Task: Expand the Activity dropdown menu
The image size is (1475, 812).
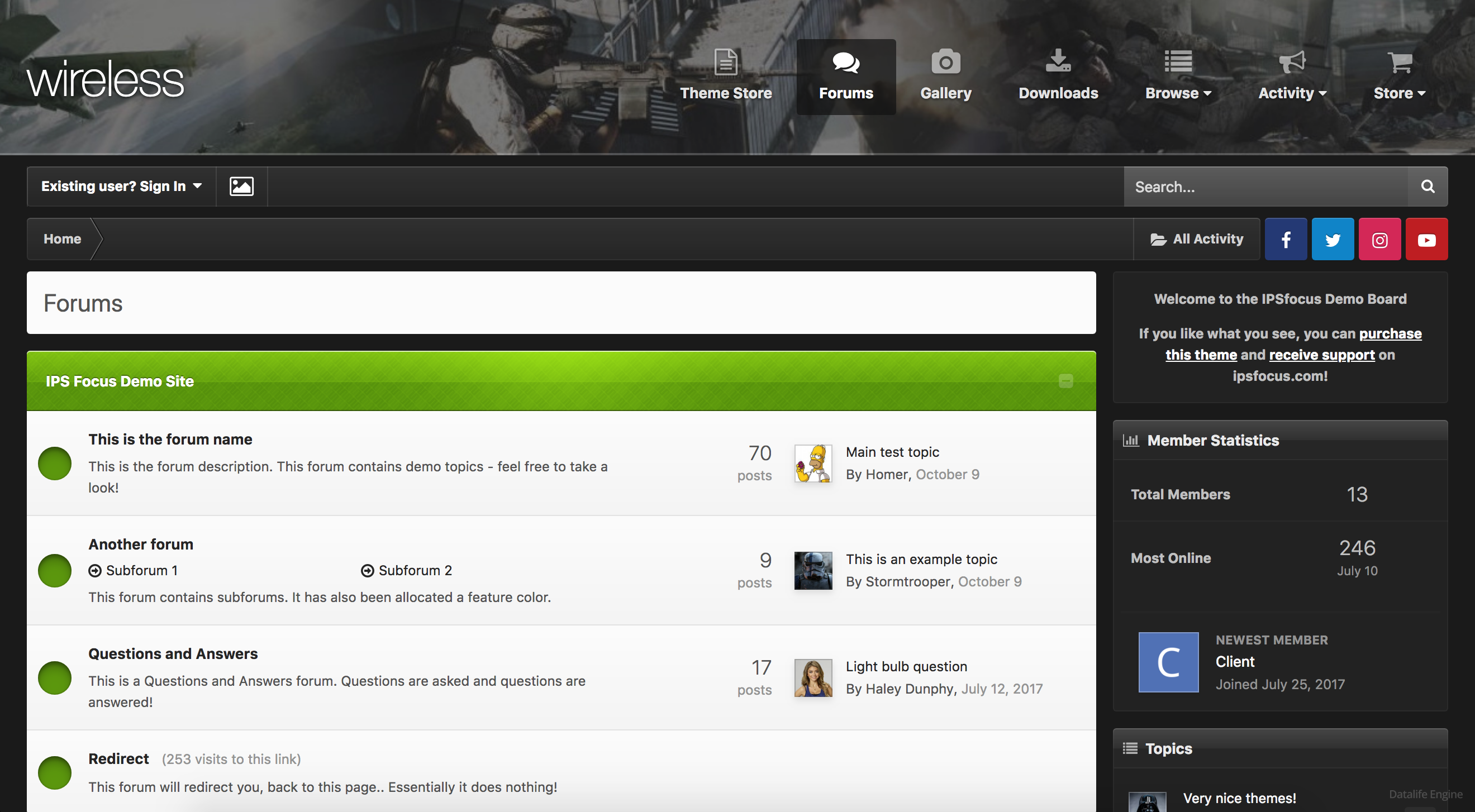Action: click(x=1292, y=77)
